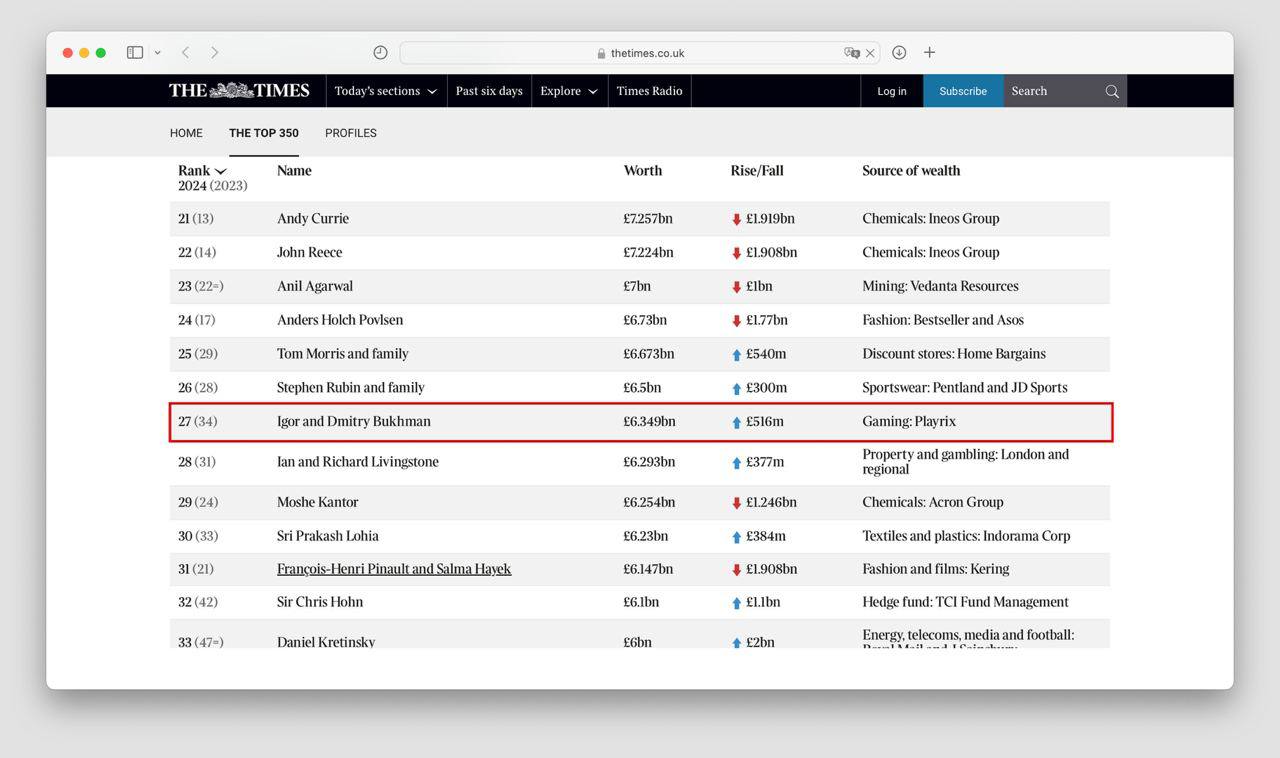Click the browser forward arrow
The width and height of the screenshot is (1280, 758).
(214, 52)
